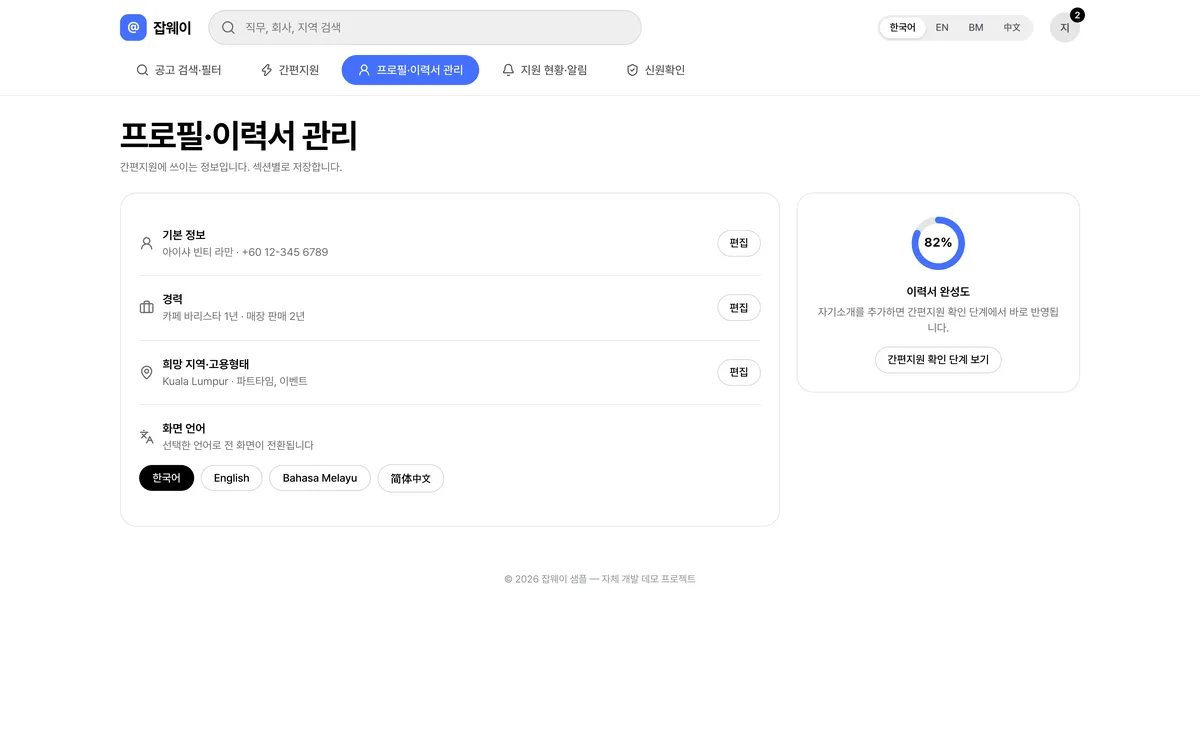The height and width of the screenshot is (750, 1200).
Task: Open the 공고 검색·필터 tab
Action: [179, 70]
